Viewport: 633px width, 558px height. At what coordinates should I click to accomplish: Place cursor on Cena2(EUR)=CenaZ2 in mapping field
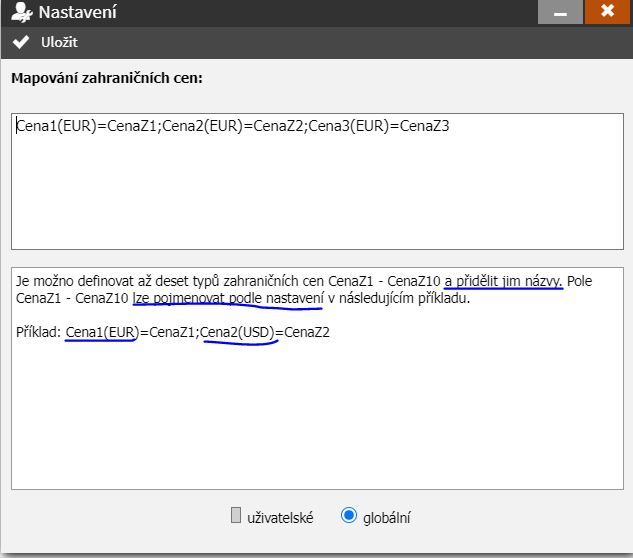(x=230, y=126)
